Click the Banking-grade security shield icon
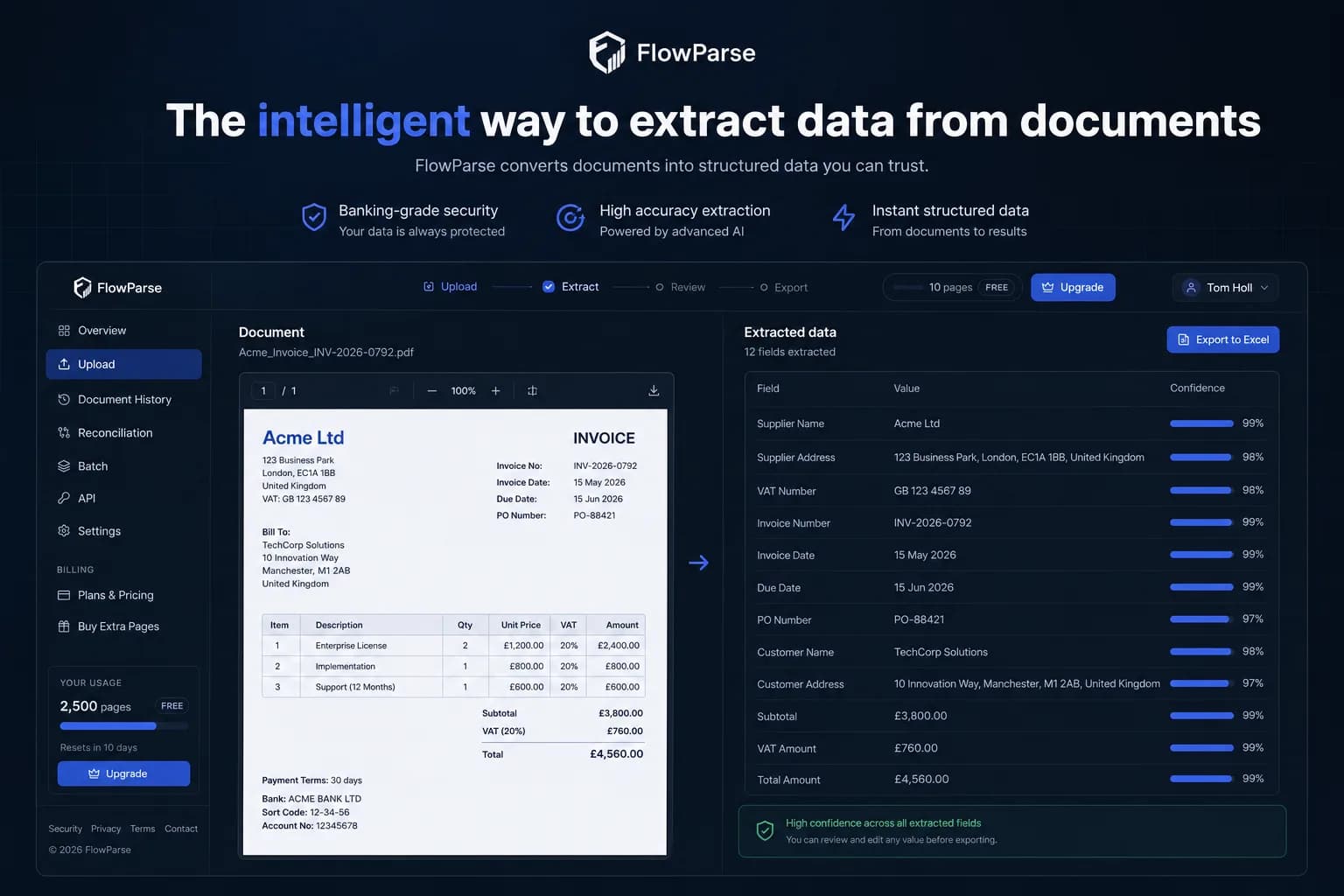The width and height of the screenshot is (1344, 896). pos(314,217)
